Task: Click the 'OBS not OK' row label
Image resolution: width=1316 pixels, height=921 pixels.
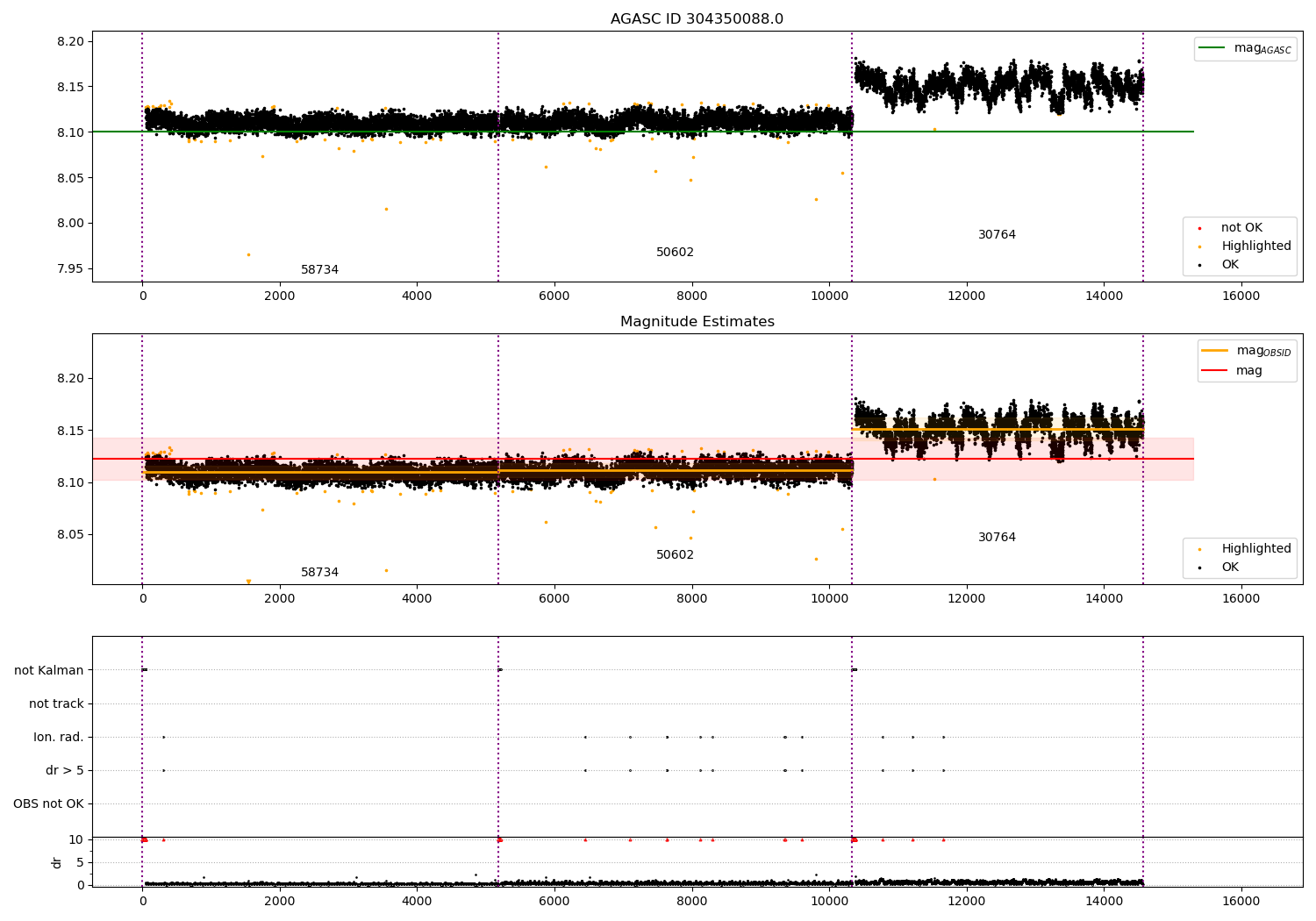Action: [x=48, y=803]
